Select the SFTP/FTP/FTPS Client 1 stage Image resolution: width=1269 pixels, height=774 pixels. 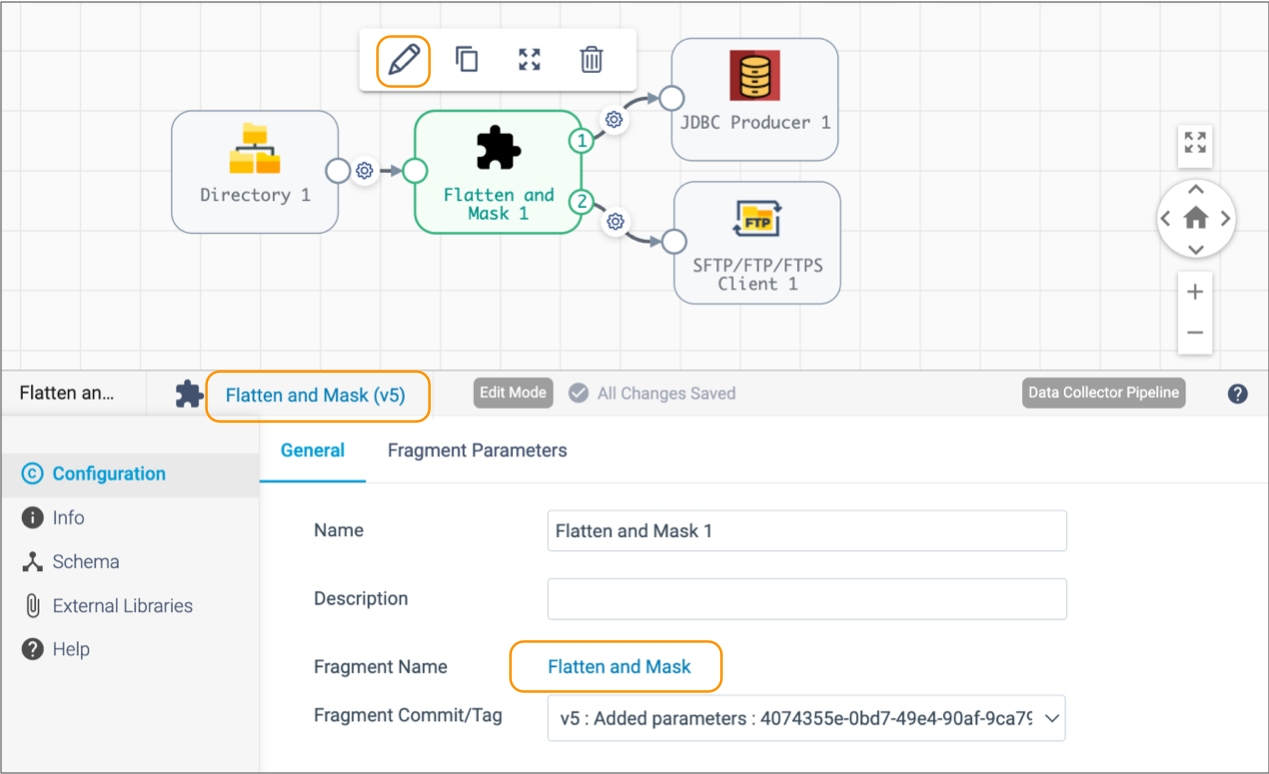tap(757, 243)
